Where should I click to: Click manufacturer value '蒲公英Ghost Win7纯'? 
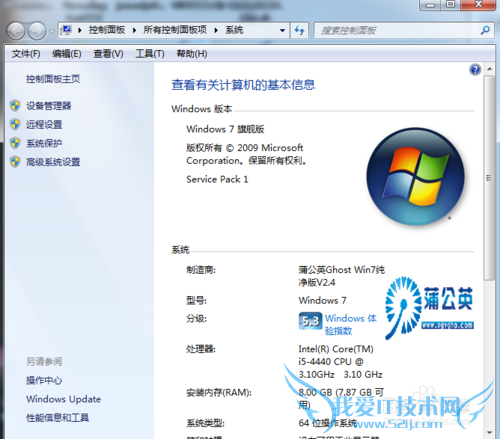click(342, 270)
